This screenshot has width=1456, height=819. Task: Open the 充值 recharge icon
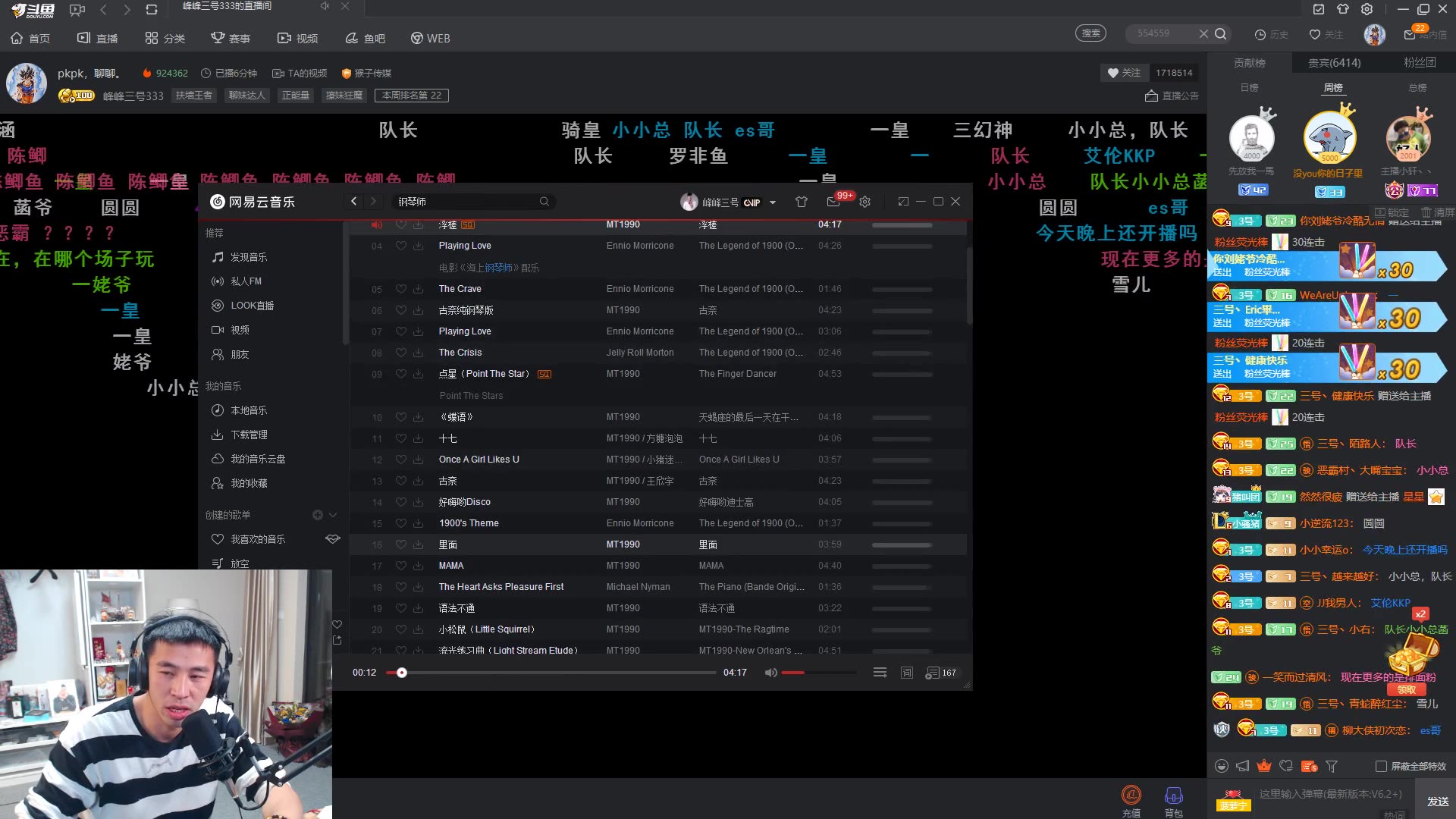(1131, 801)
